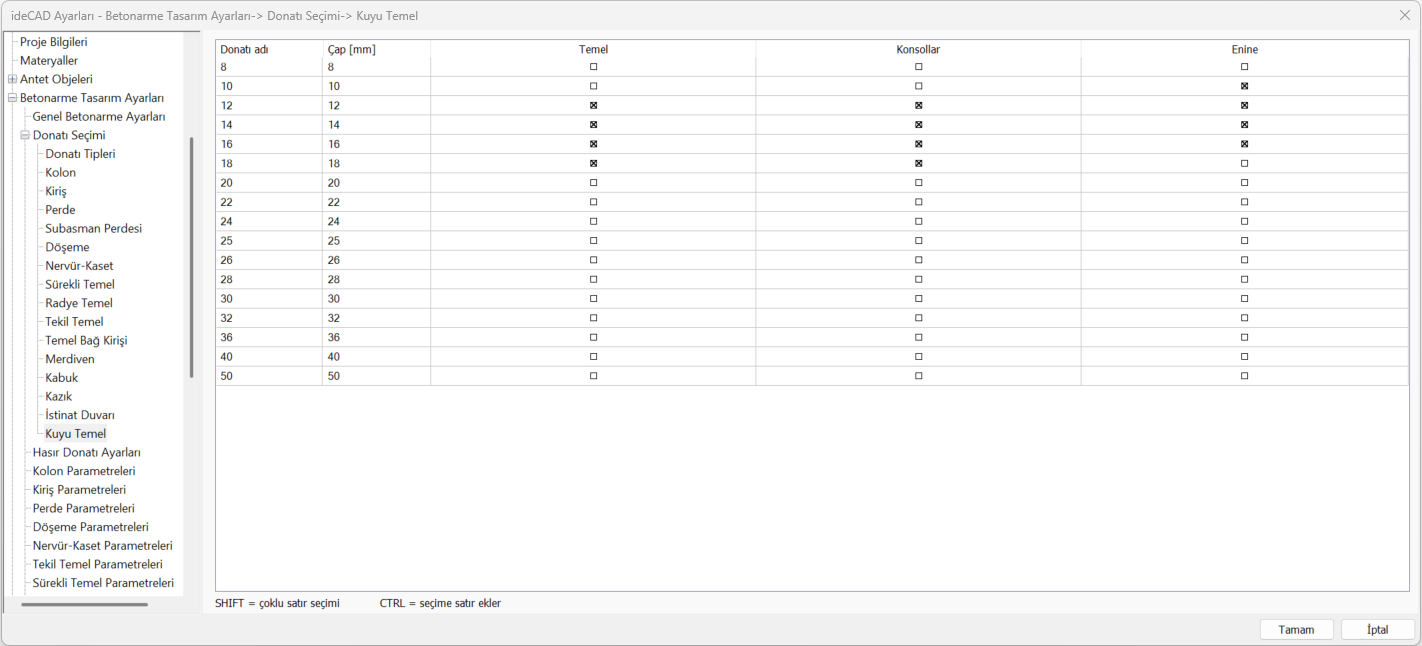Check the Temel checkbox for rebar 8
1422x646 pixels.
tap(593, 67)
